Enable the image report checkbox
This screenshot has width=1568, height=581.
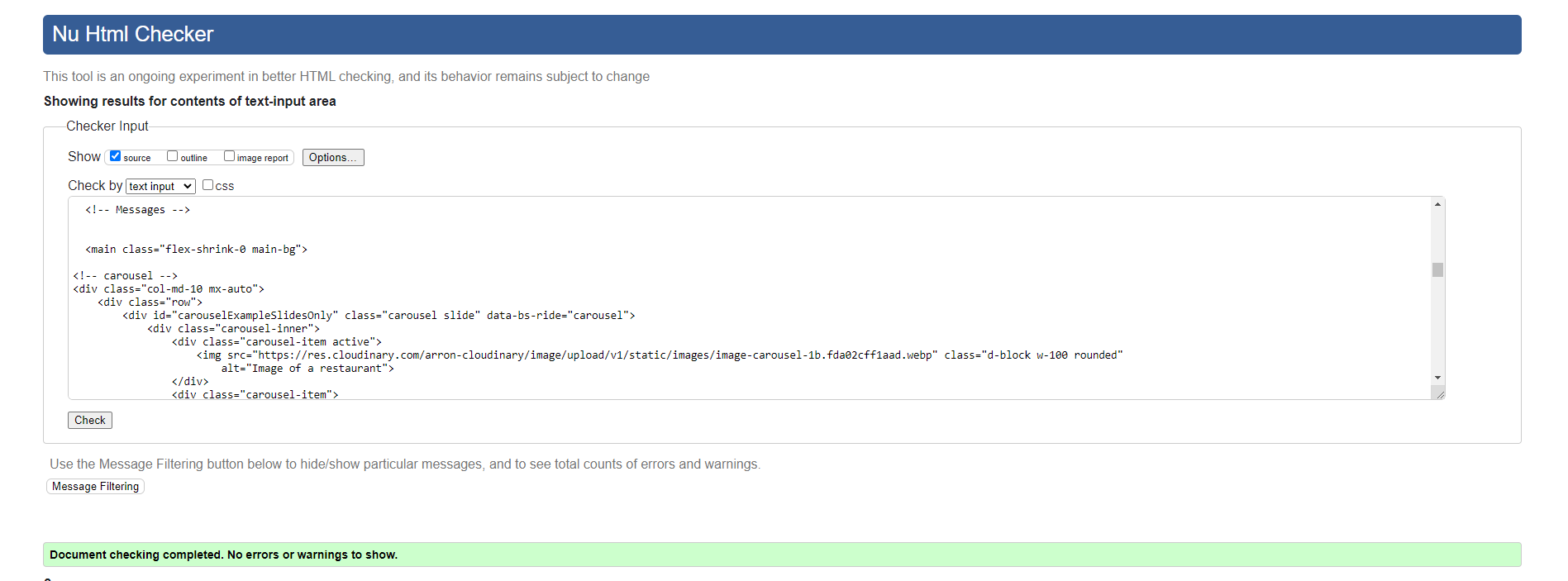pyautogui.click(x=229, y=156)
